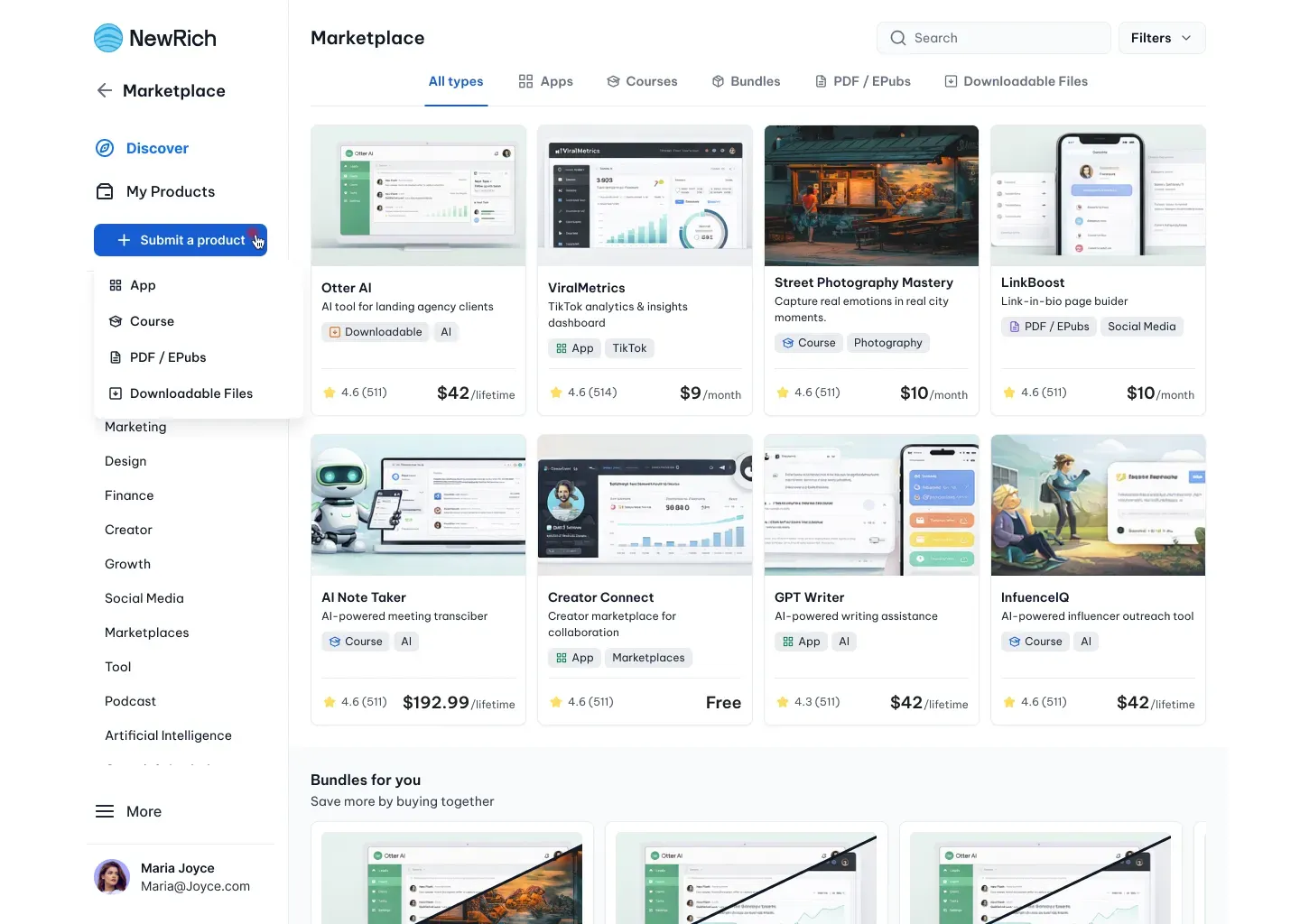
Task: Click Photography tag on Street Photography card
Action: tap(888, 343)
